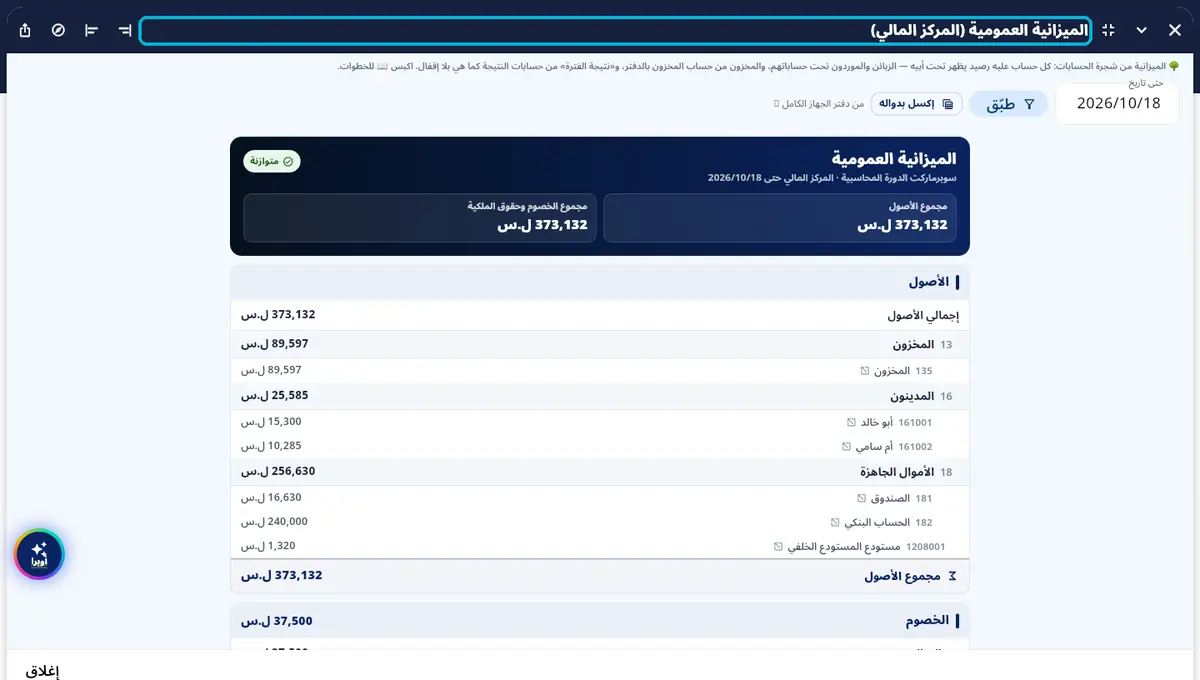The width and height of the screenshot is (1200, 680).
Task: Open ledger icon beside الحساب البنكي
Action: tap(836, 522)
